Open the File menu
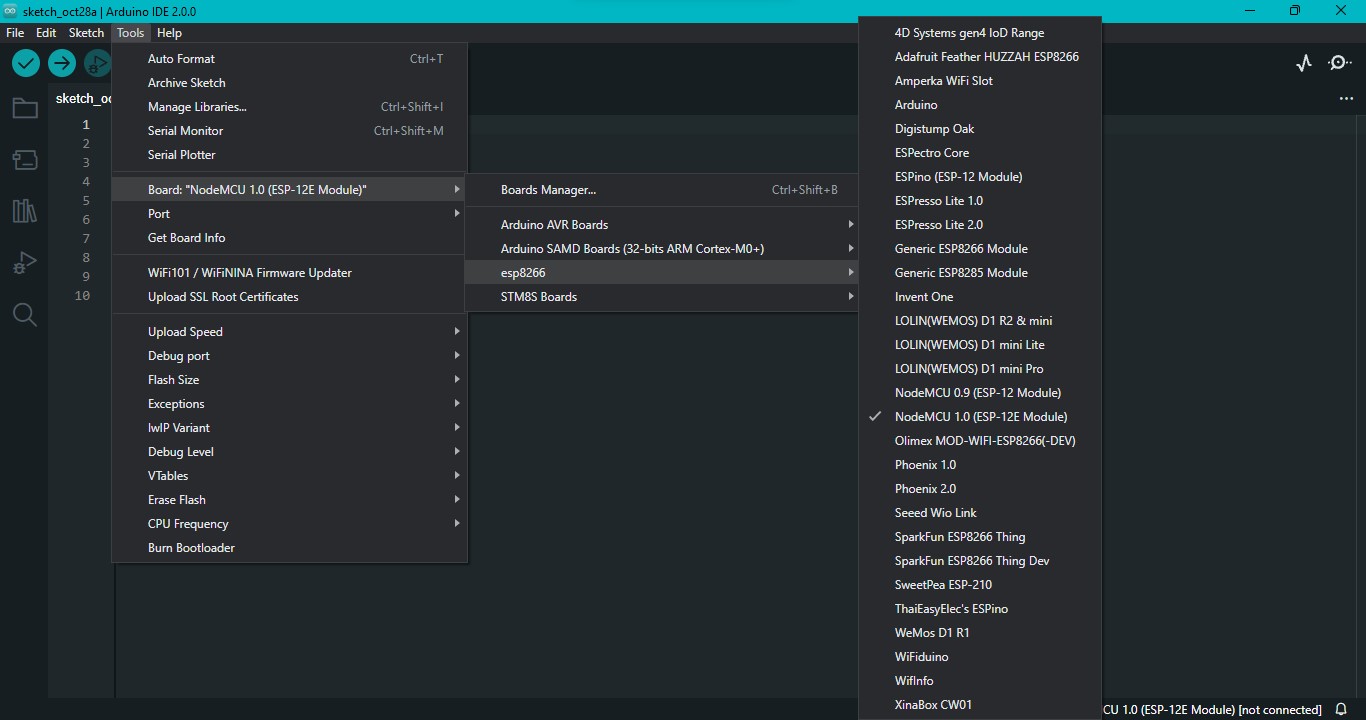Viewport: 1366px width, 720px height. [x=15, y=33]
